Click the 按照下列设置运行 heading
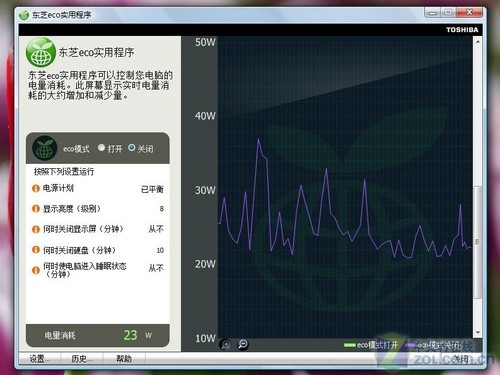Screen dimensions: 500x375 (x=64, y=172)
